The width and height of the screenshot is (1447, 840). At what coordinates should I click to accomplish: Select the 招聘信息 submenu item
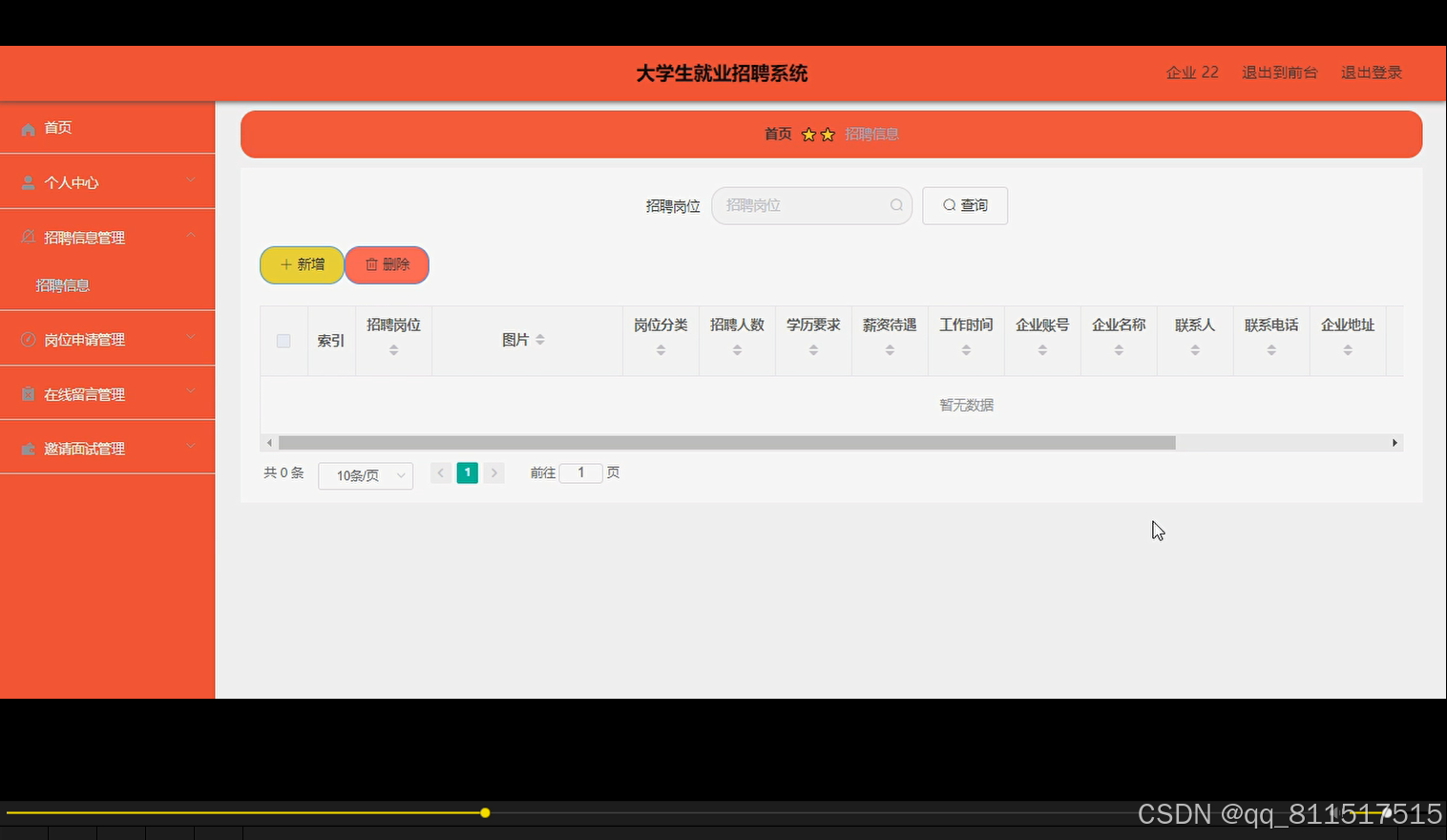63,285
